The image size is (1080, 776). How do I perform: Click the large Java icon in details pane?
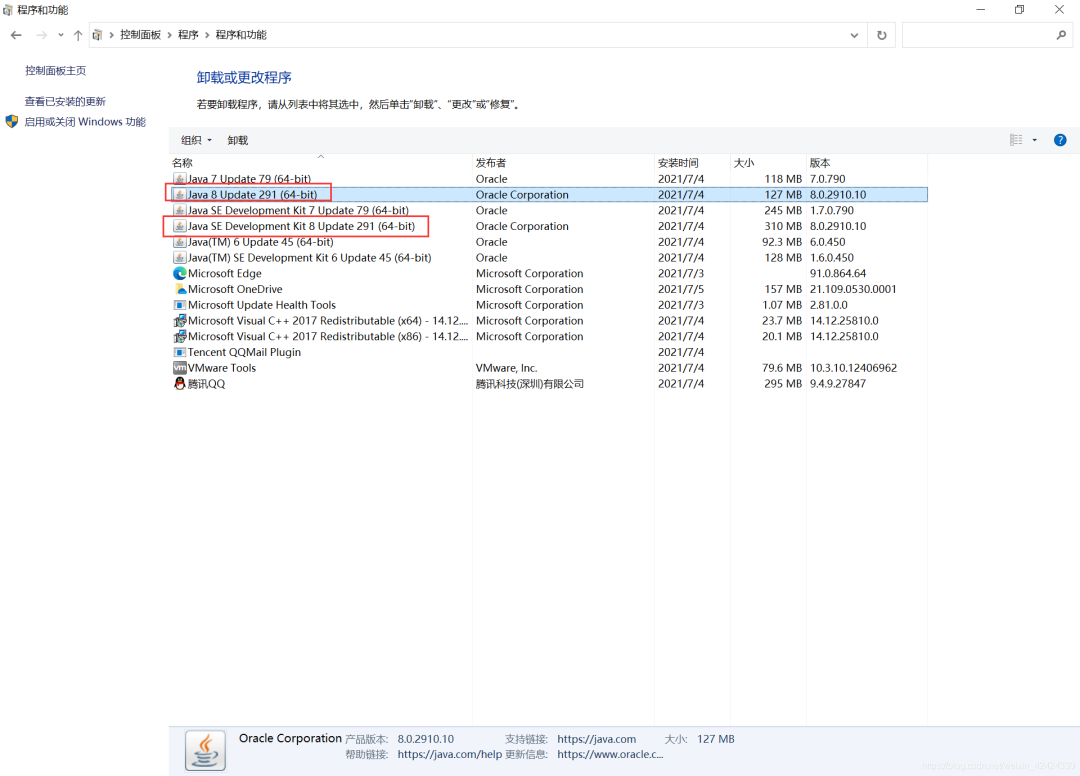coord(205,751)
